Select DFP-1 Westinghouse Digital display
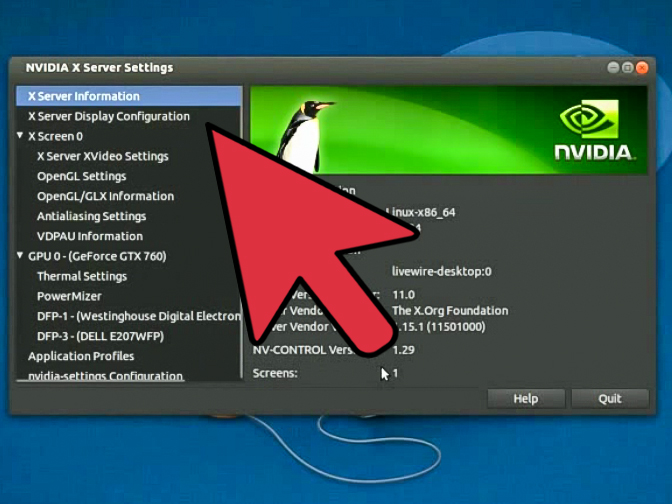This screenshot has width=672, height=504. pos(139,316)
